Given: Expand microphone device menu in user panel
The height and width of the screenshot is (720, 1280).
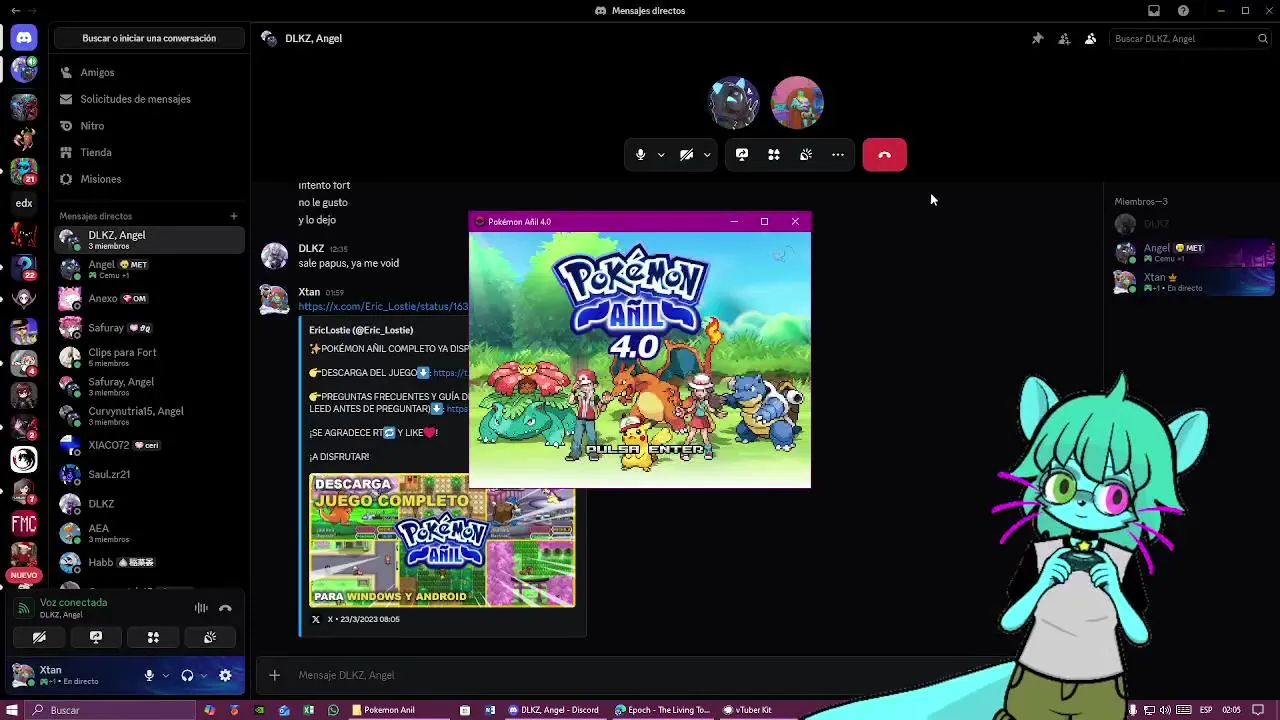Looking at the screenshot, I should [x=166, y=676].
